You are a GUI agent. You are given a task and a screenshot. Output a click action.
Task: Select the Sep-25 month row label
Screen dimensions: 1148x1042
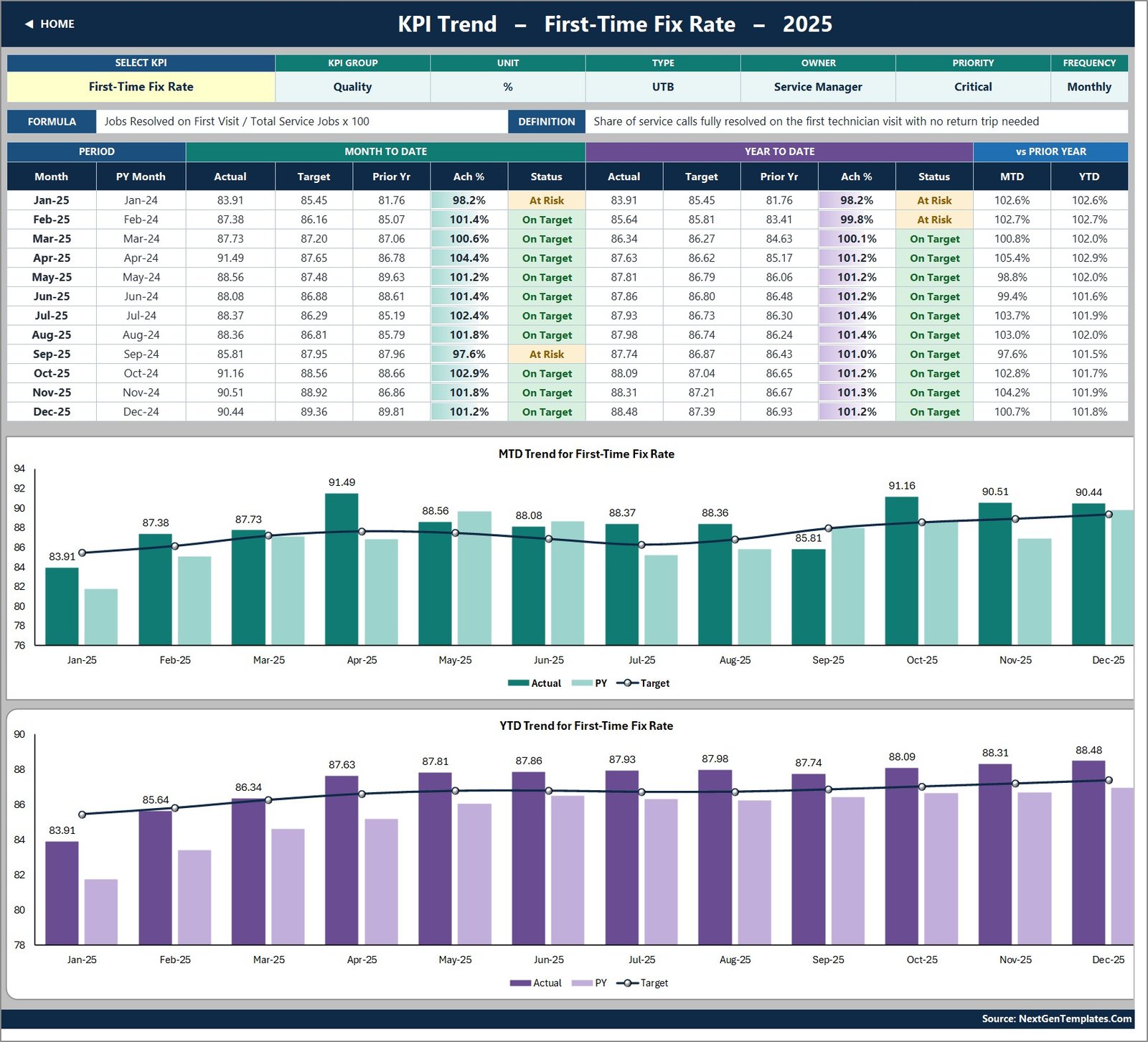click(52, 354)
